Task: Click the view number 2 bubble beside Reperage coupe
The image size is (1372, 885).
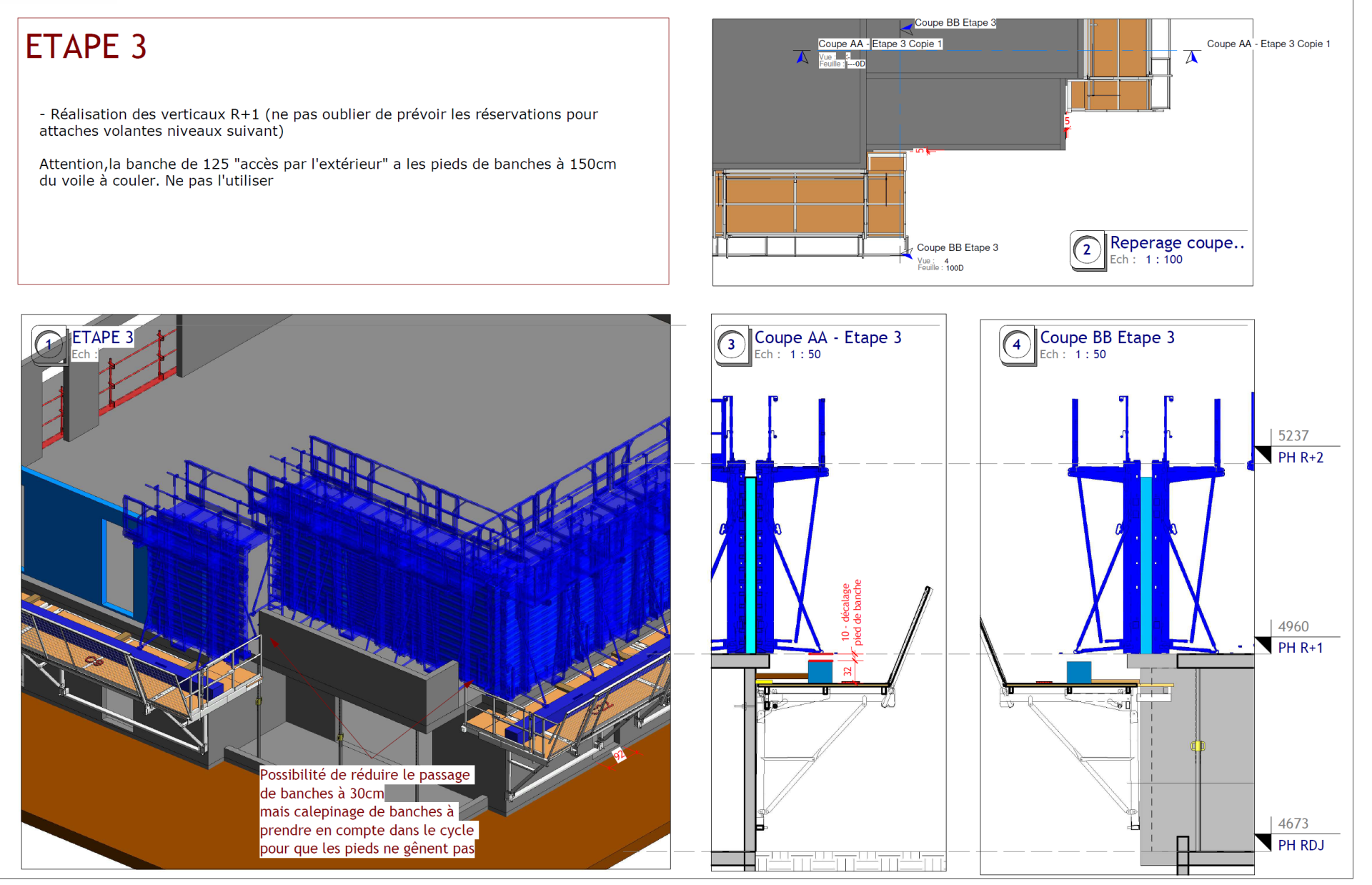Action: click(1087, 250)
